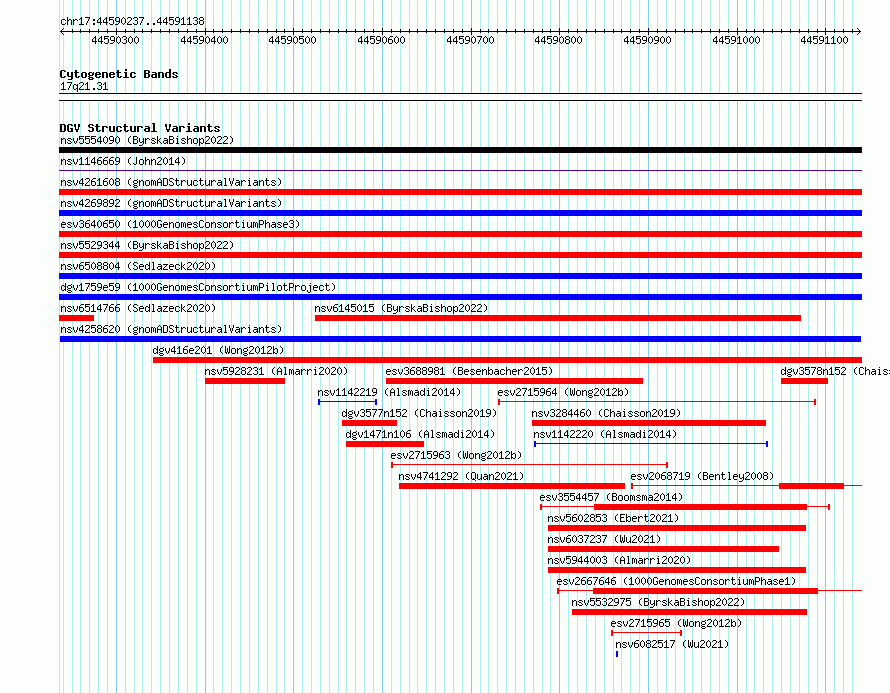This screenshot has width=890, height=693.
Task: Click the Cytogenetic Bands track heading
Action: (x=119, y=74)
